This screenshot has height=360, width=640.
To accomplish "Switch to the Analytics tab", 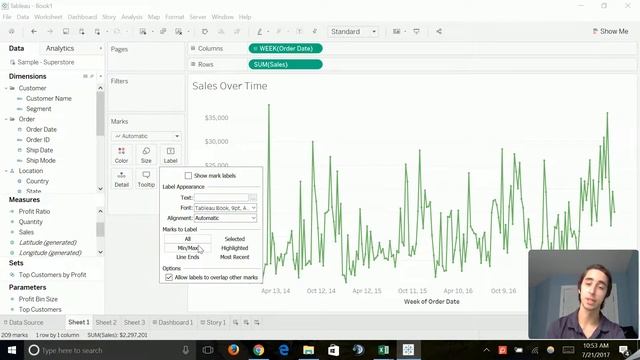I will (60, 48).
